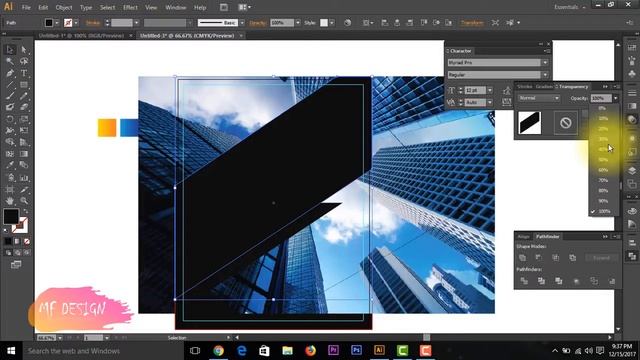Open the Recolor Artwork control bar icon
The image size is (640, 360).
tap(347, 23)
